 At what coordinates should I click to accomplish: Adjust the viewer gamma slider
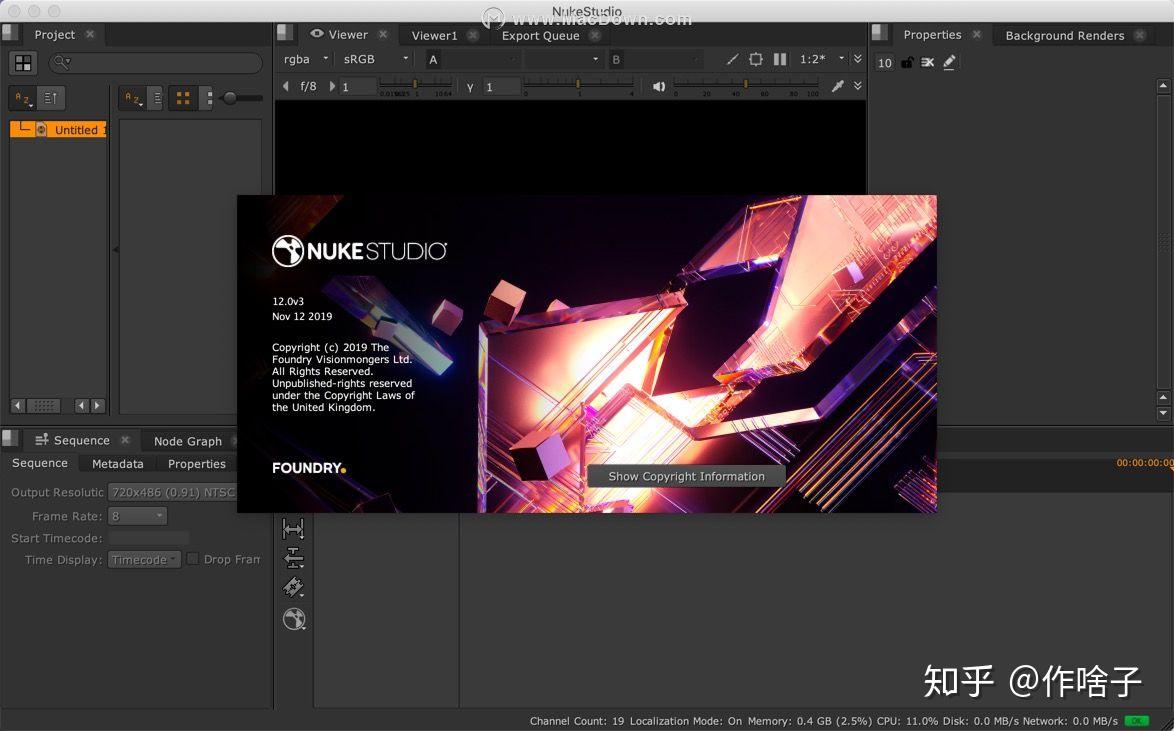[x=579, y=85]
